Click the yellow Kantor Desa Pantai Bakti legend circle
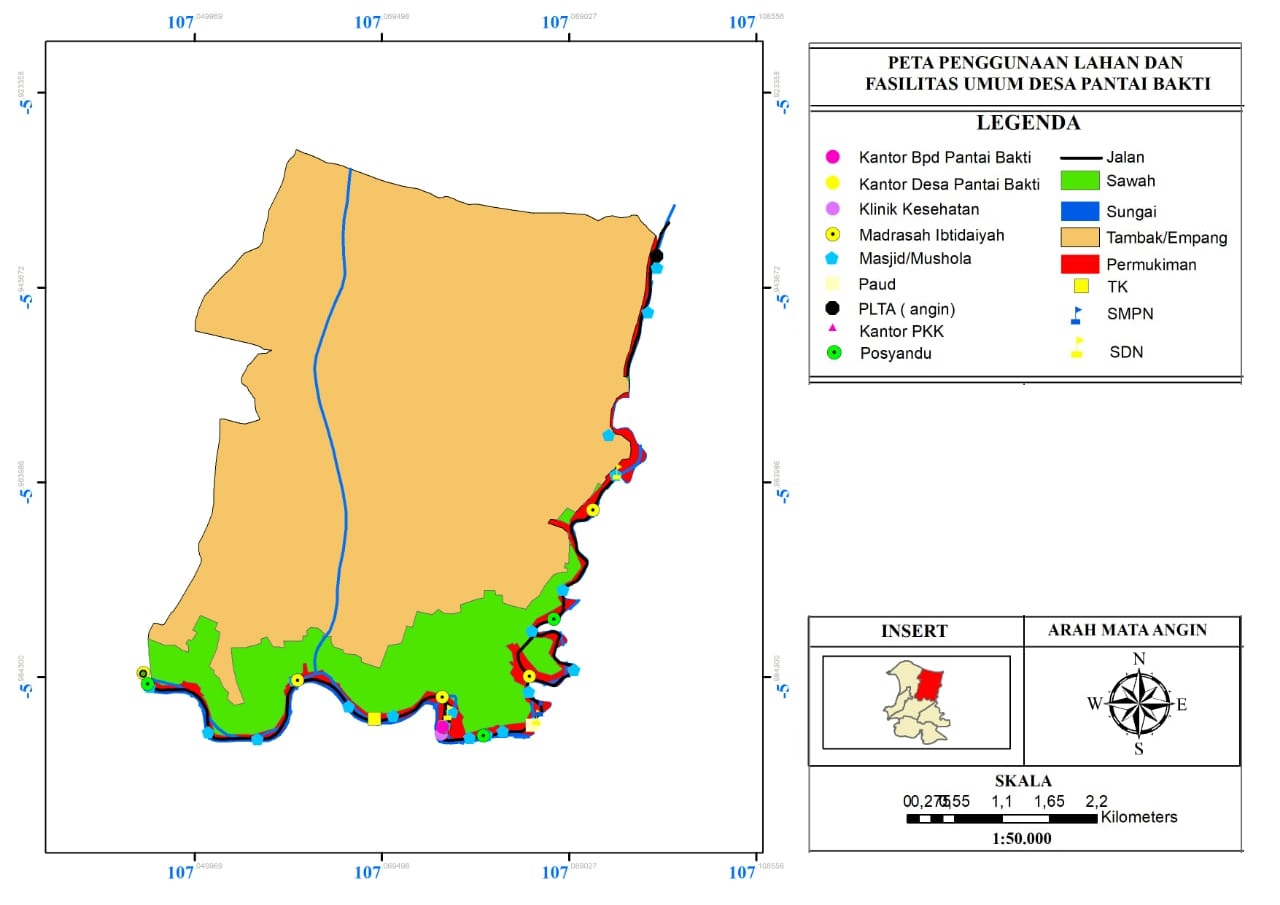Viewport: 1280px width, 905px height. (x=830, y=183)
